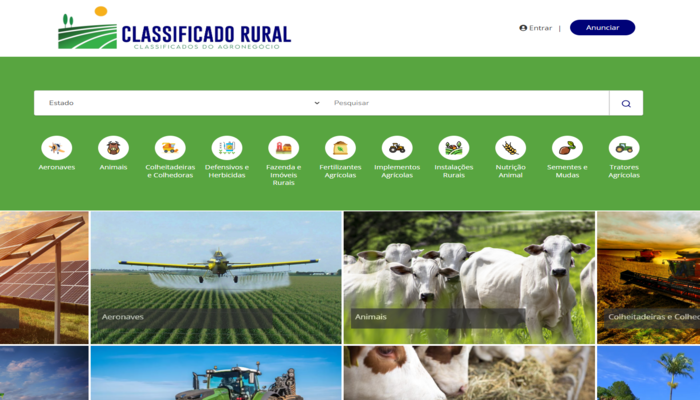Click the Pesquisar search field
The height and width of the screenshot is (400, 700).
[468, 103]
